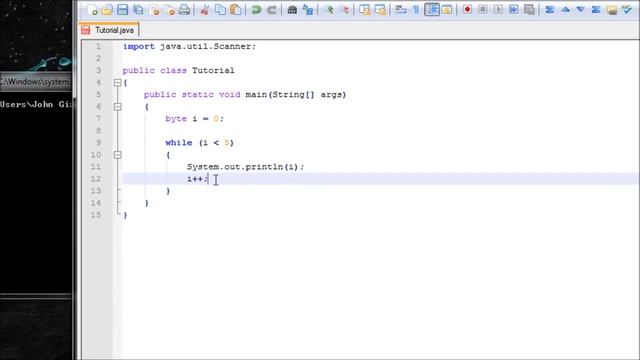This screenshot has width=640, height=360.
Task: Click the 'public class Tutorial' text
Action: tap(178, 71)
